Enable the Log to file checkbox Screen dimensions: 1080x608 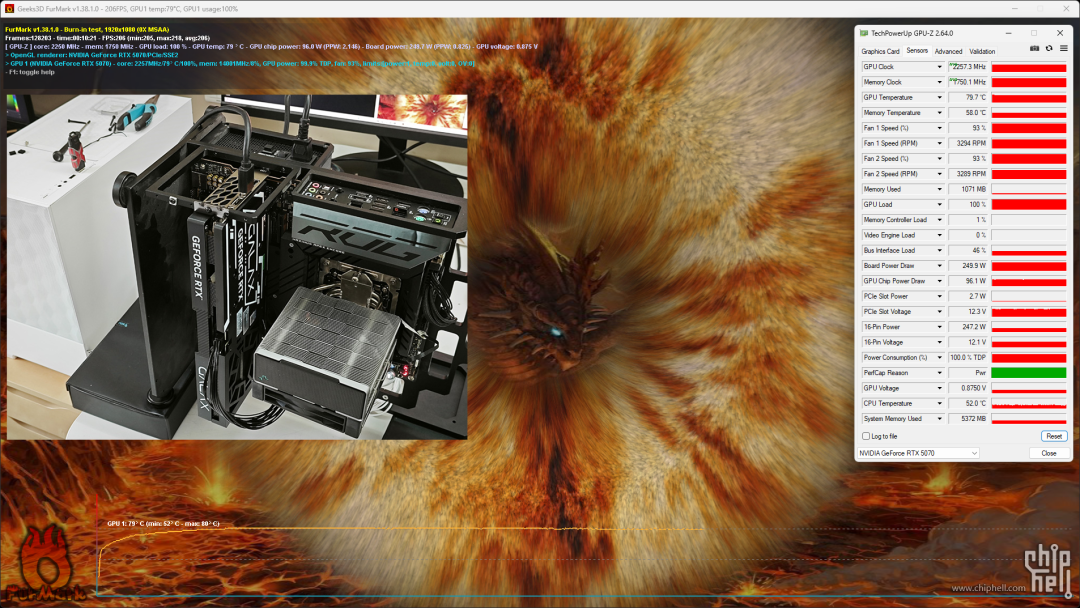[x=866, y=437]
